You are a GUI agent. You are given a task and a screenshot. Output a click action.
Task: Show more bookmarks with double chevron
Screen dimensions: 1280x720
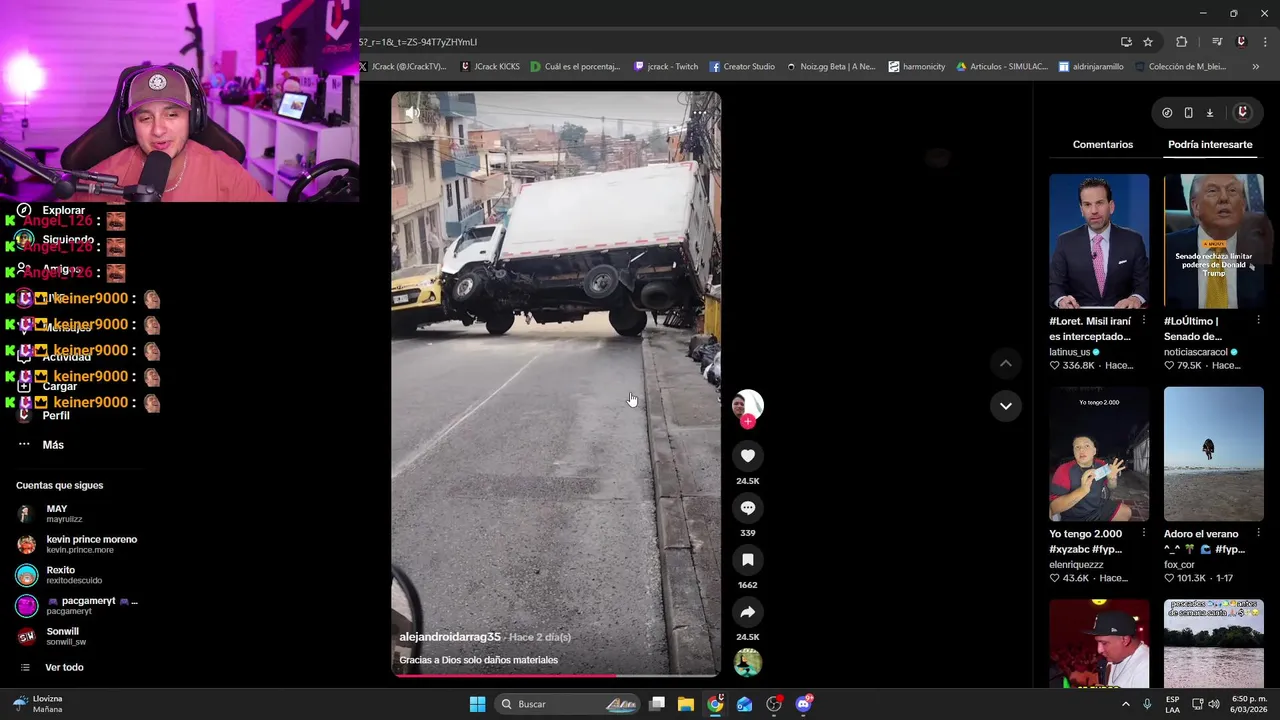pos(1256,67)
